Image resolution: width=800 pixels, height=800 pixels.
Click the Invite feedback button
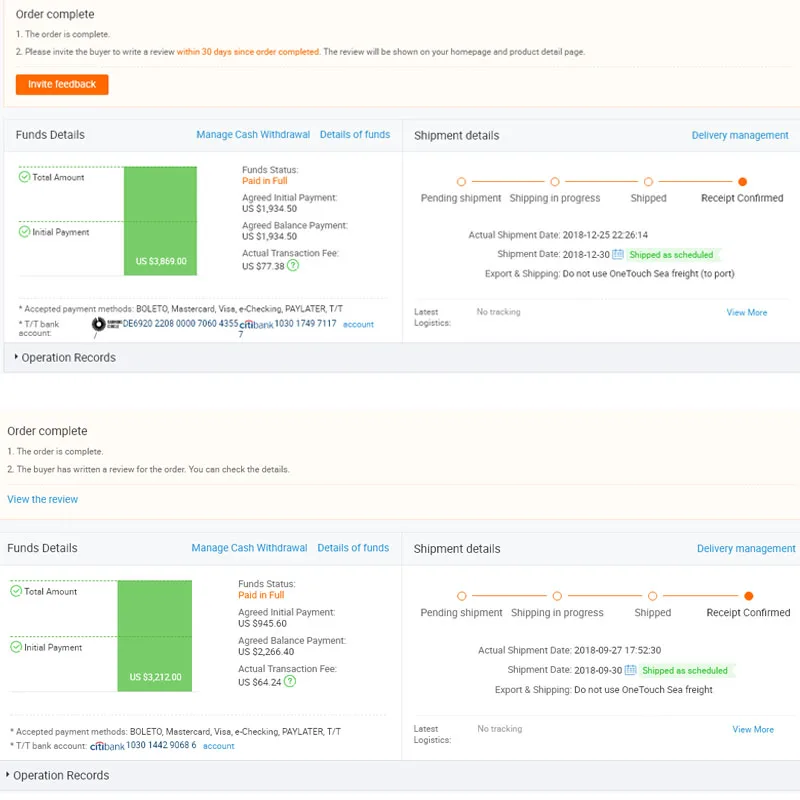click(x=62, y=85)
